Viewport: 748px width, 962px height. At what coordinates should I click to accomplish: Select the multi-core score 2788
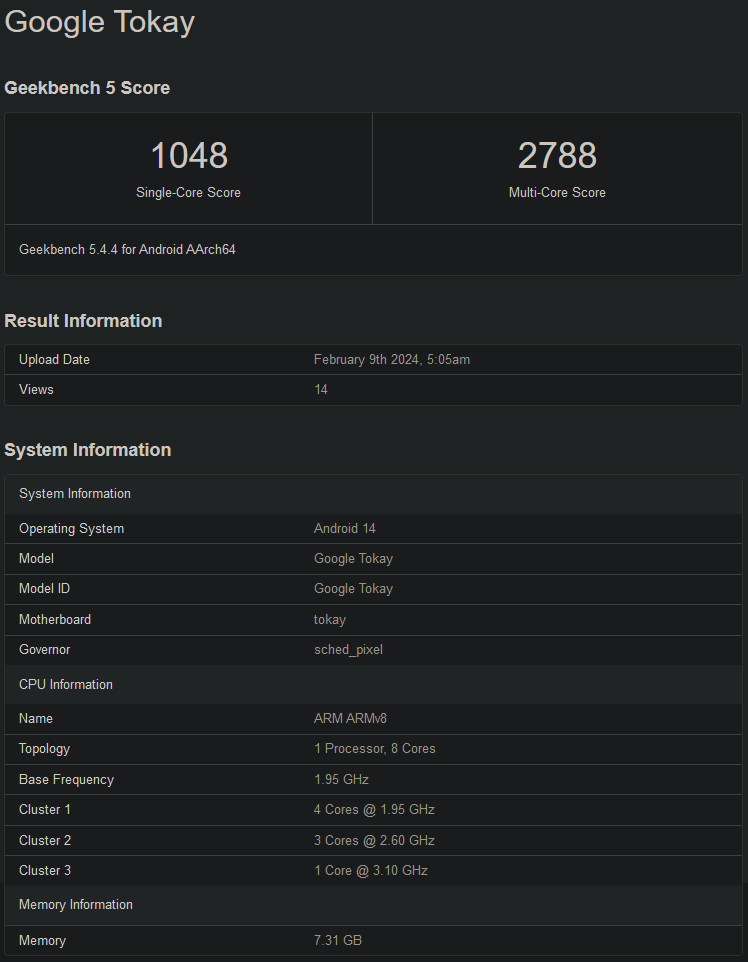pos(557,156)
